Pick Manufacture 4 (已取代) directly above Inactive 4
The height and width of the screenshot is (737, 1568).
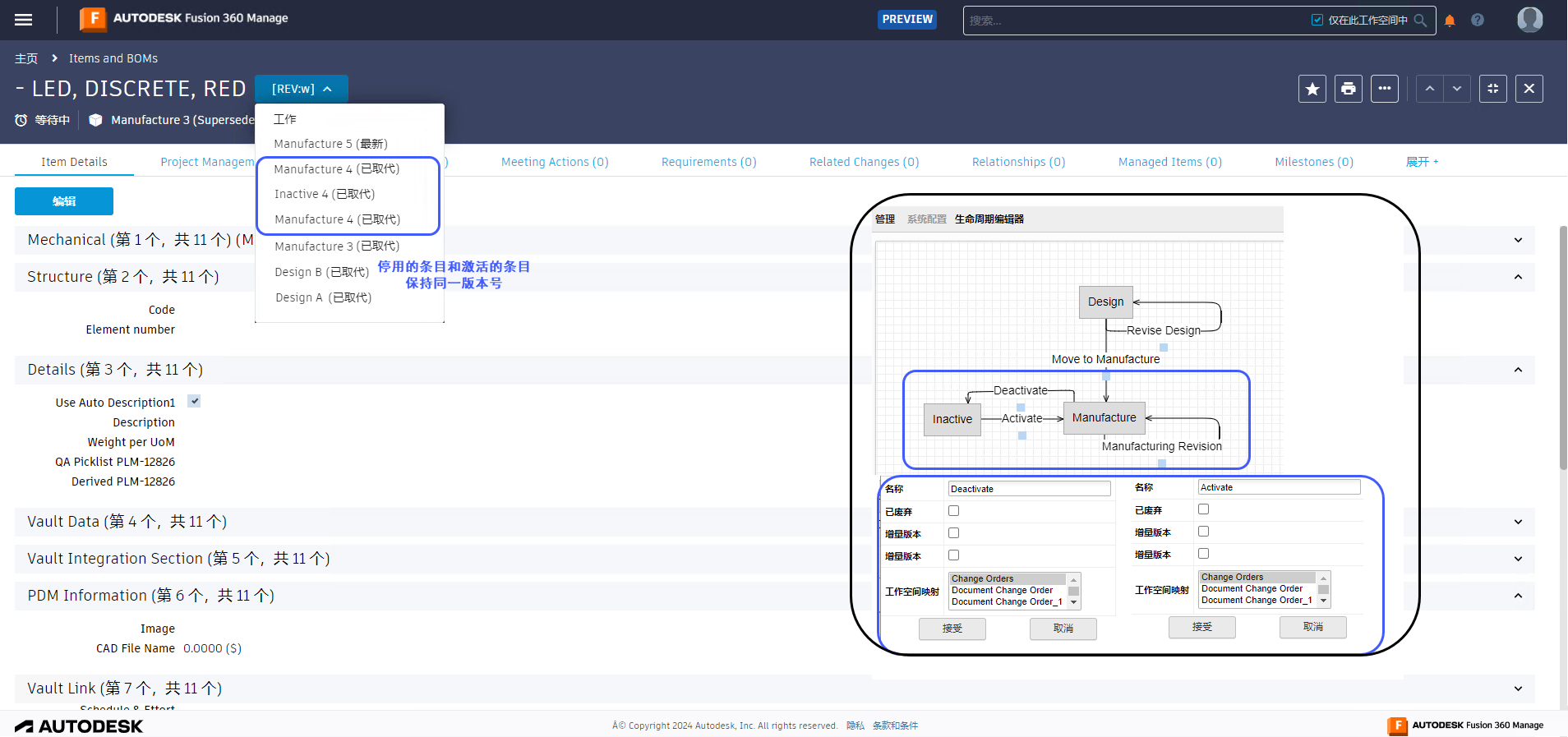pos(337,169)
